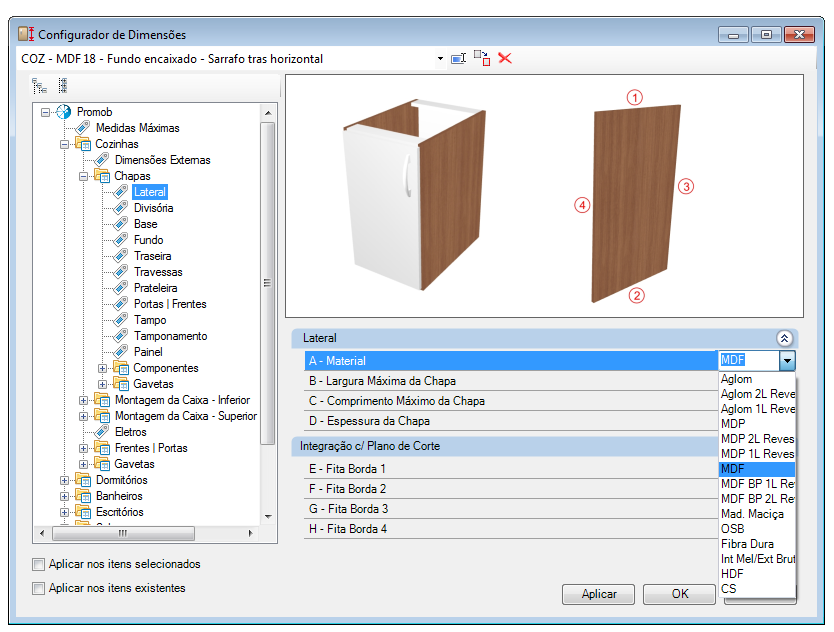Click the copy configuration icon beside the red X

coord(482,59)
